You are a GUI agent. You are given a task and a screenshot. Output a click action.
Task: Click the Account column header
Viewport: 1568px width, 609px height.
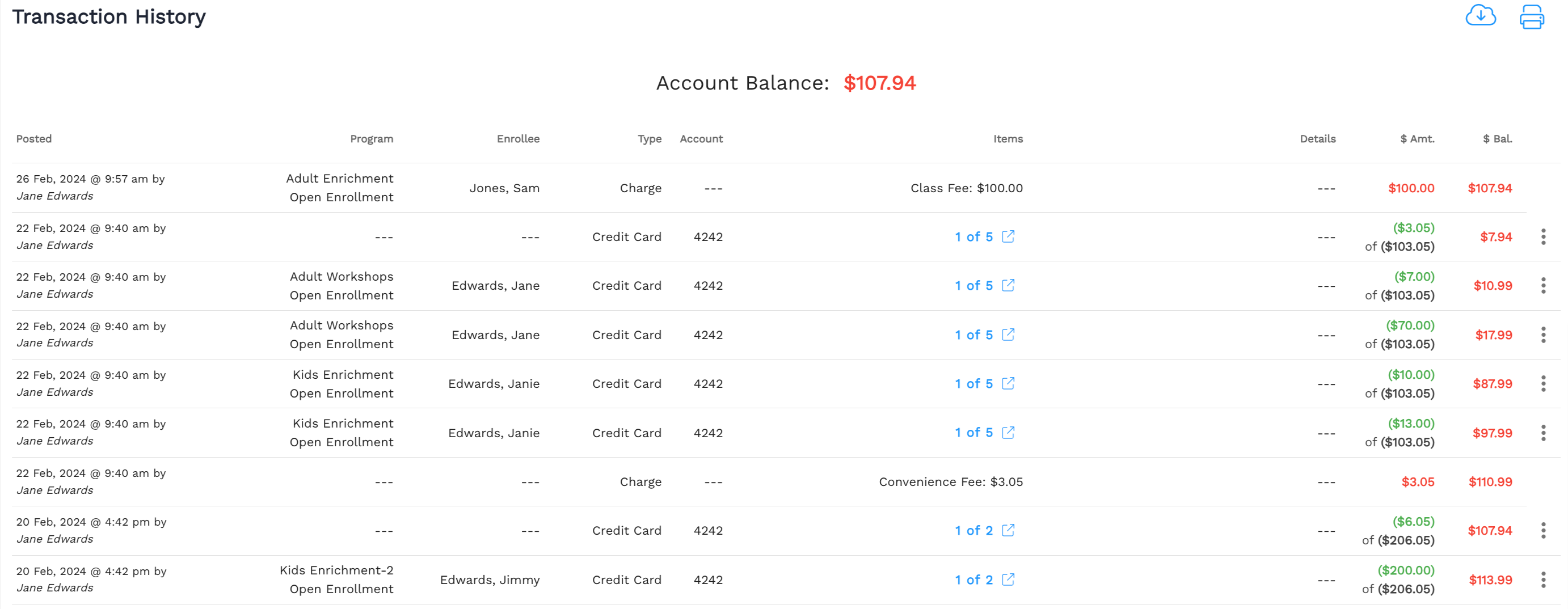[701, 139]
